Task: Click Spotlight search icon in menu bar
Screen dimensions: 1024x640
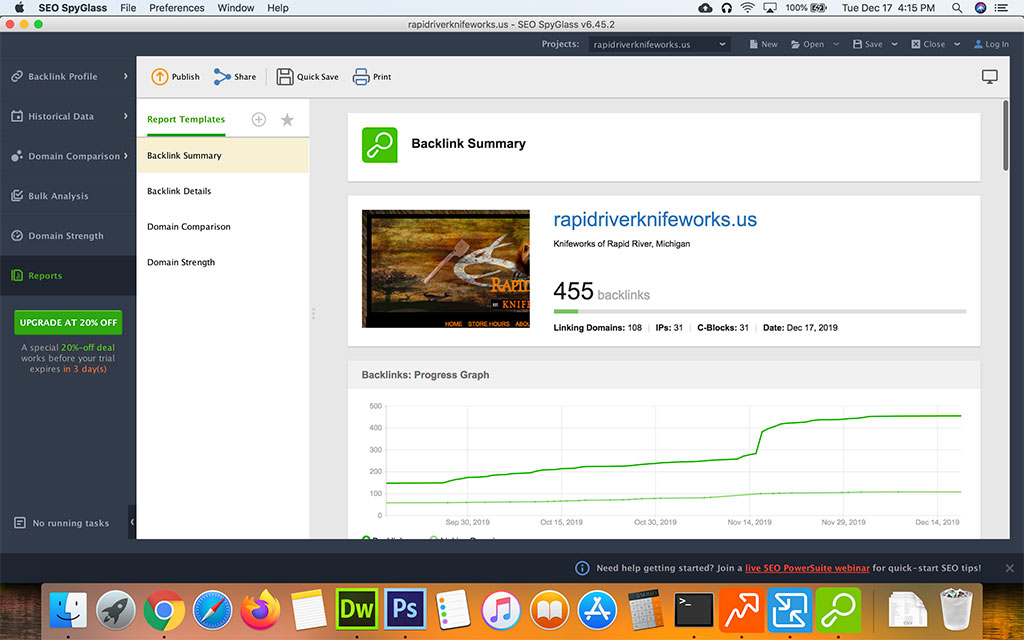Action: (957, 8)
